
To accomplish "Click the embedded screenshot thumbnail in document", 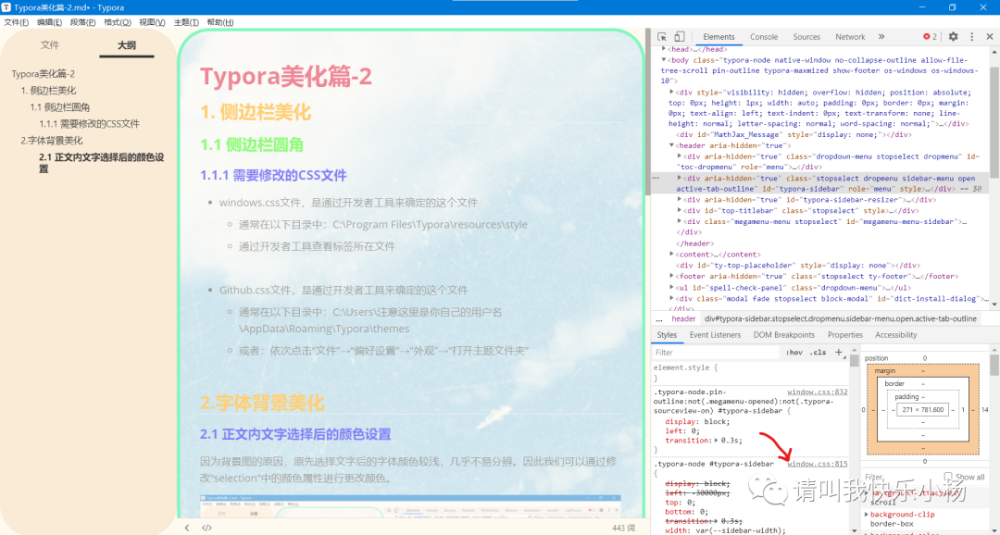I will (410, 506).
